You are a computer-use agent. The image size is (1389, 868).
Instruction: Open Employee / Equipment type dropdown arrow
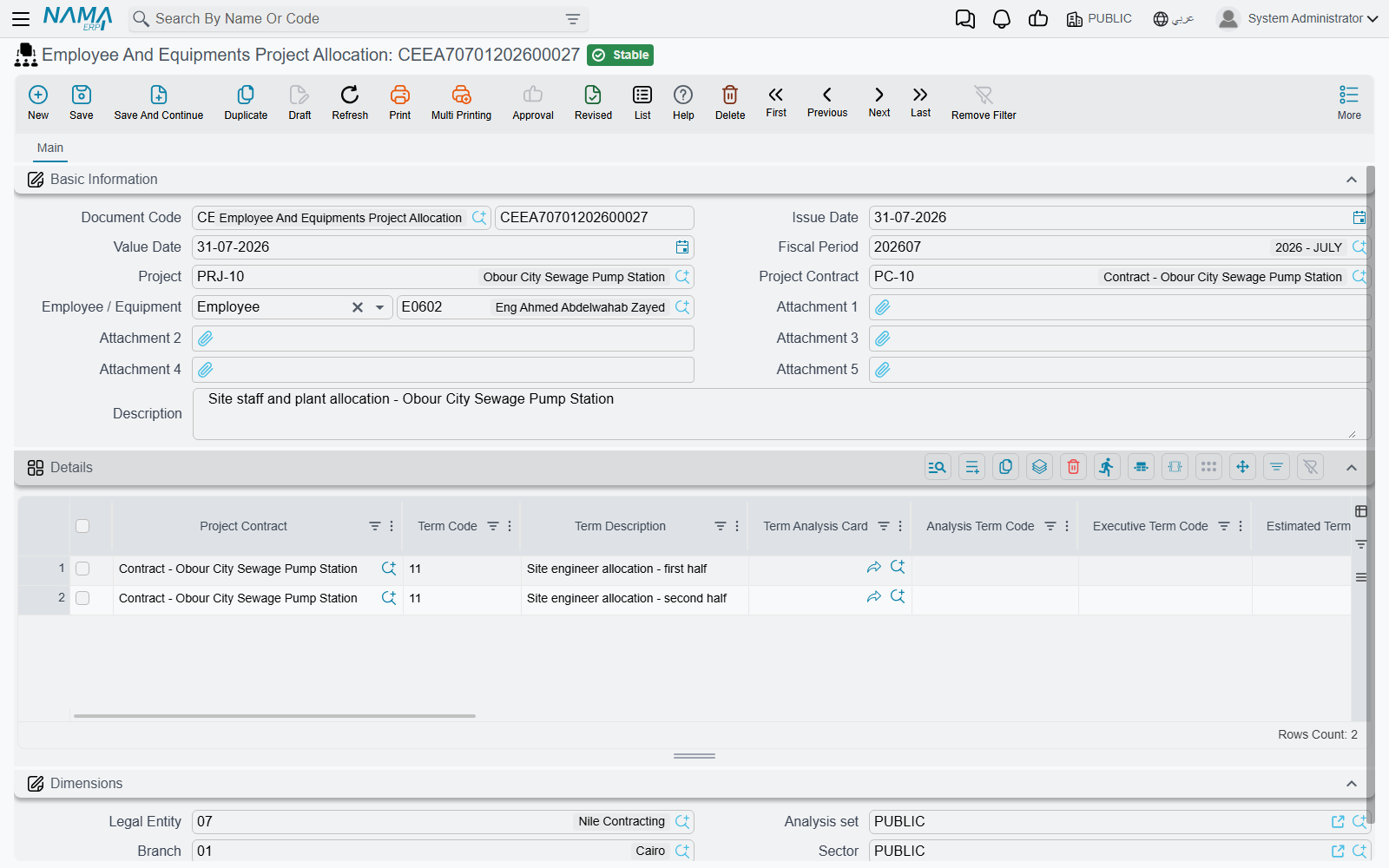coord(379,307)
